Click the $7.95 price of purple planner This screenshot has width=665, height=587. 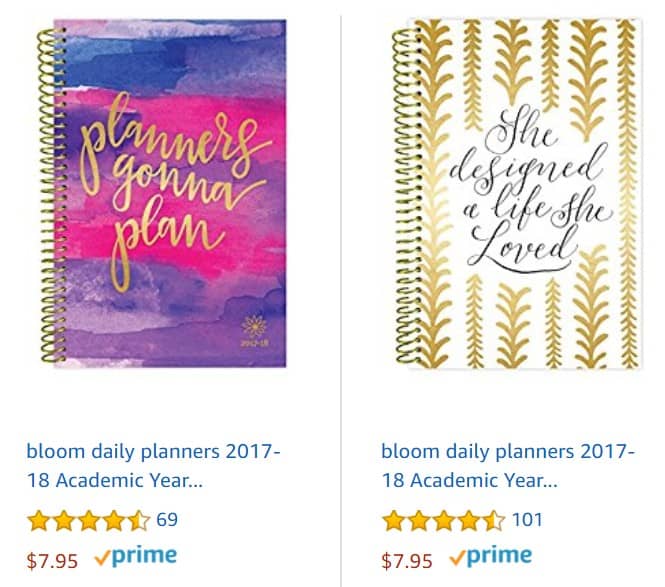52,560
